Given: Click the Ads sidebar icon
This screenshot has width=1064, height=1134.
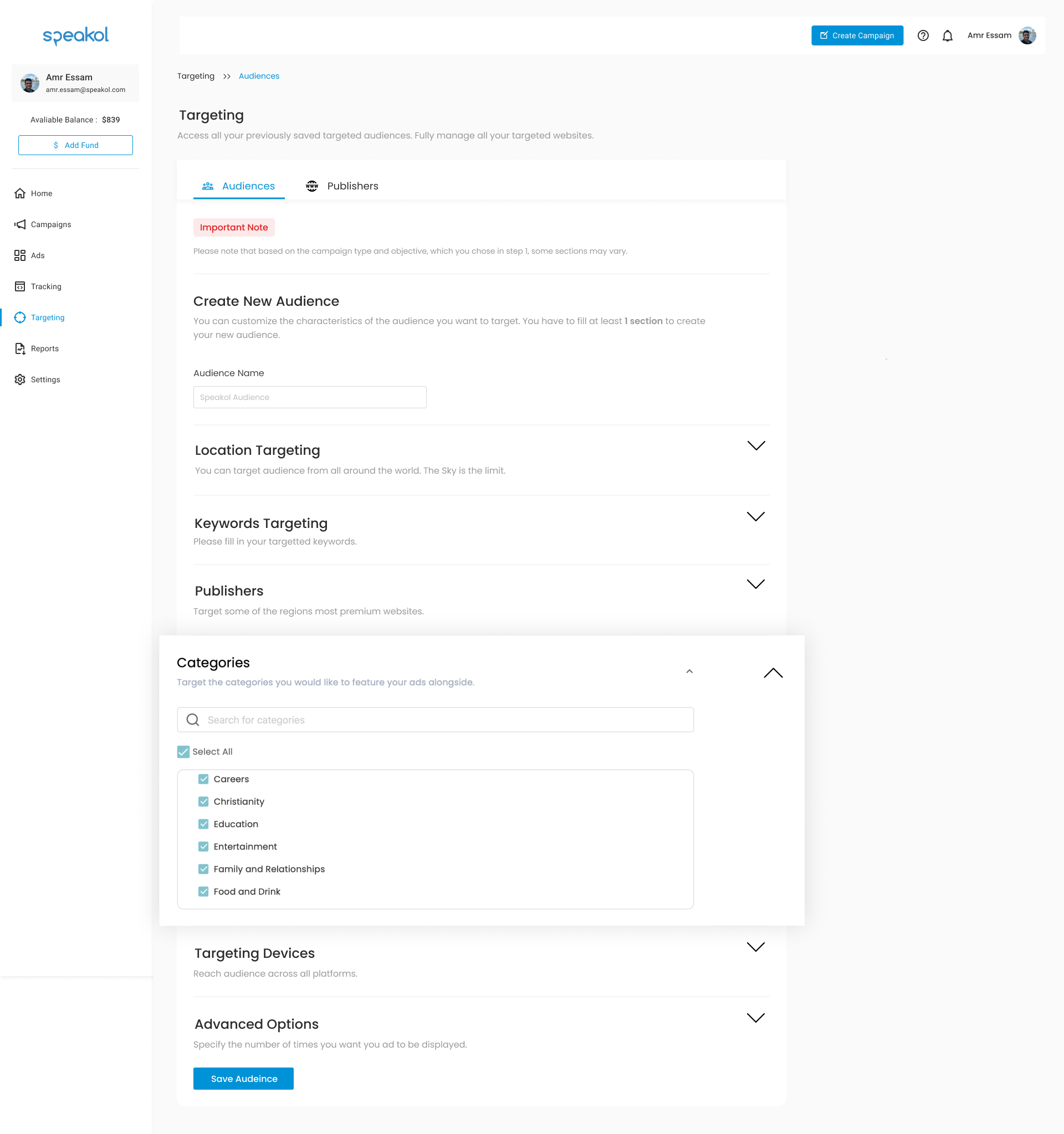Looking at the screenshot, I should tap(20, 255).
